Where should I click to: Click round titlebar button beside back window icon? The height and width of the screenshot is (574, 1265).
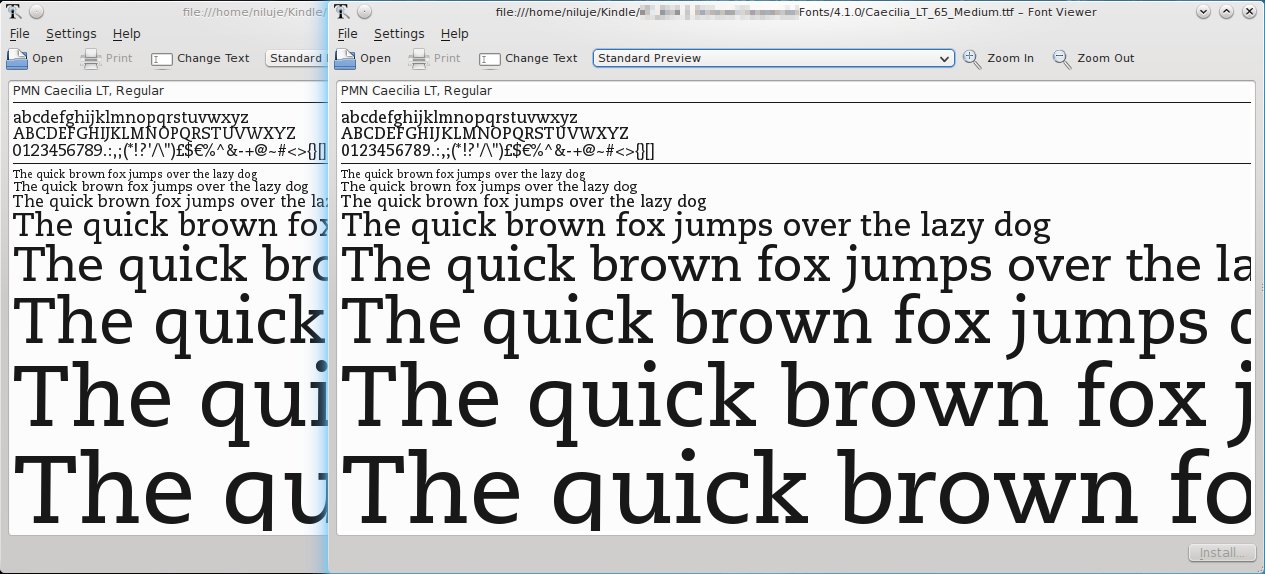(x=36, y=12)
